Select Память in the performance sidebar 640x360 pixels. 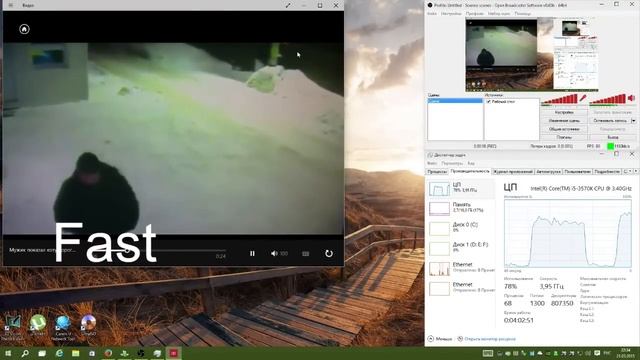tap(461, 208)
